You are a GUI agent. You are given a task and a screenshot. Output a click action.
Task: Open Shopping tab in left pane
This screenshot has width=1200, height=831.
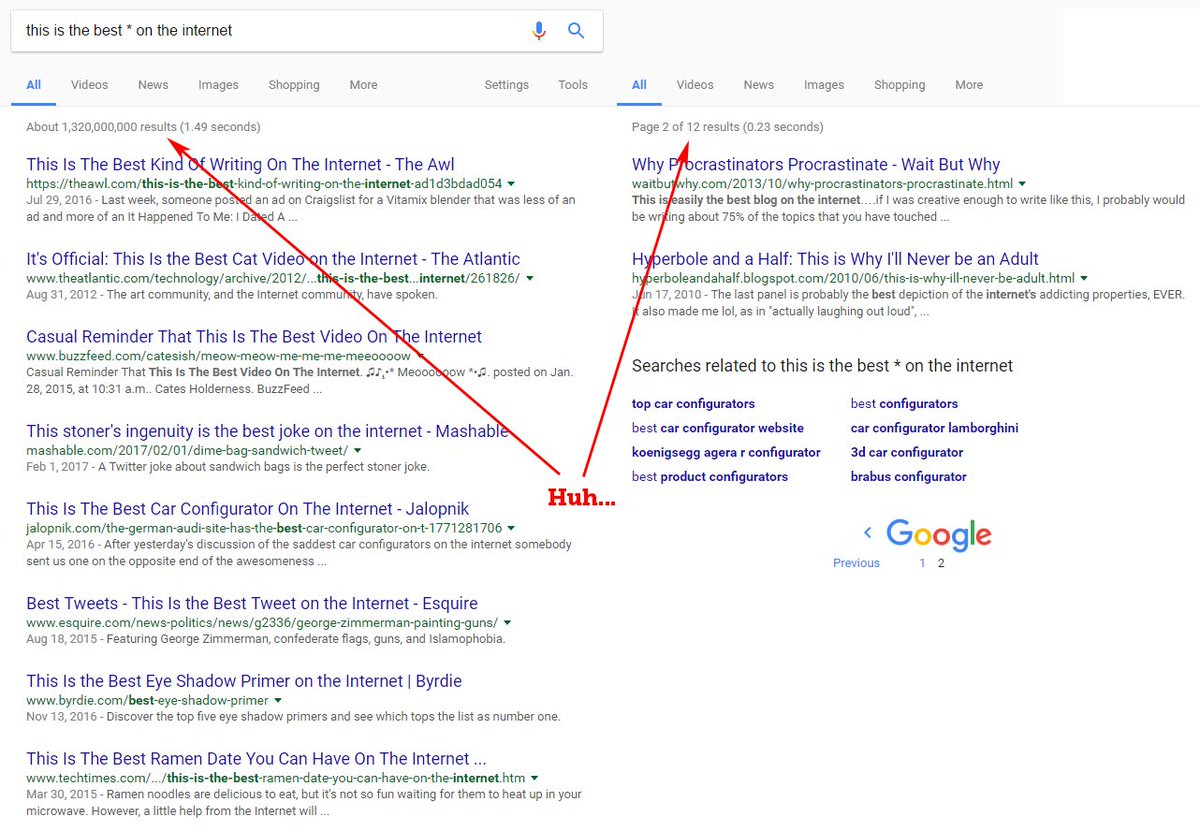point(294,85)
